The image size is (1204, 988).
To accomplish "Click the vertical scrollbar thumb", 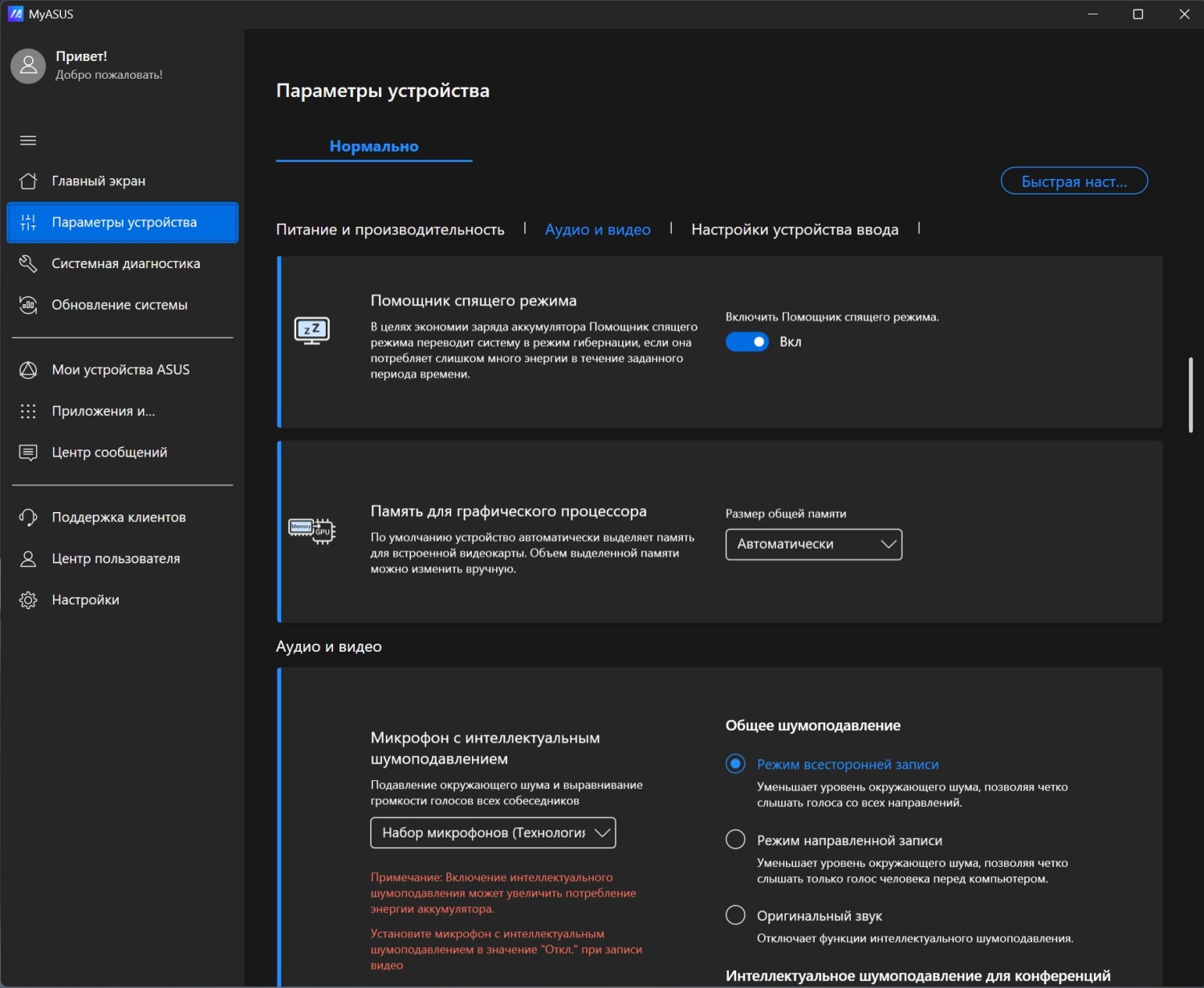I will pos(1190,395).
